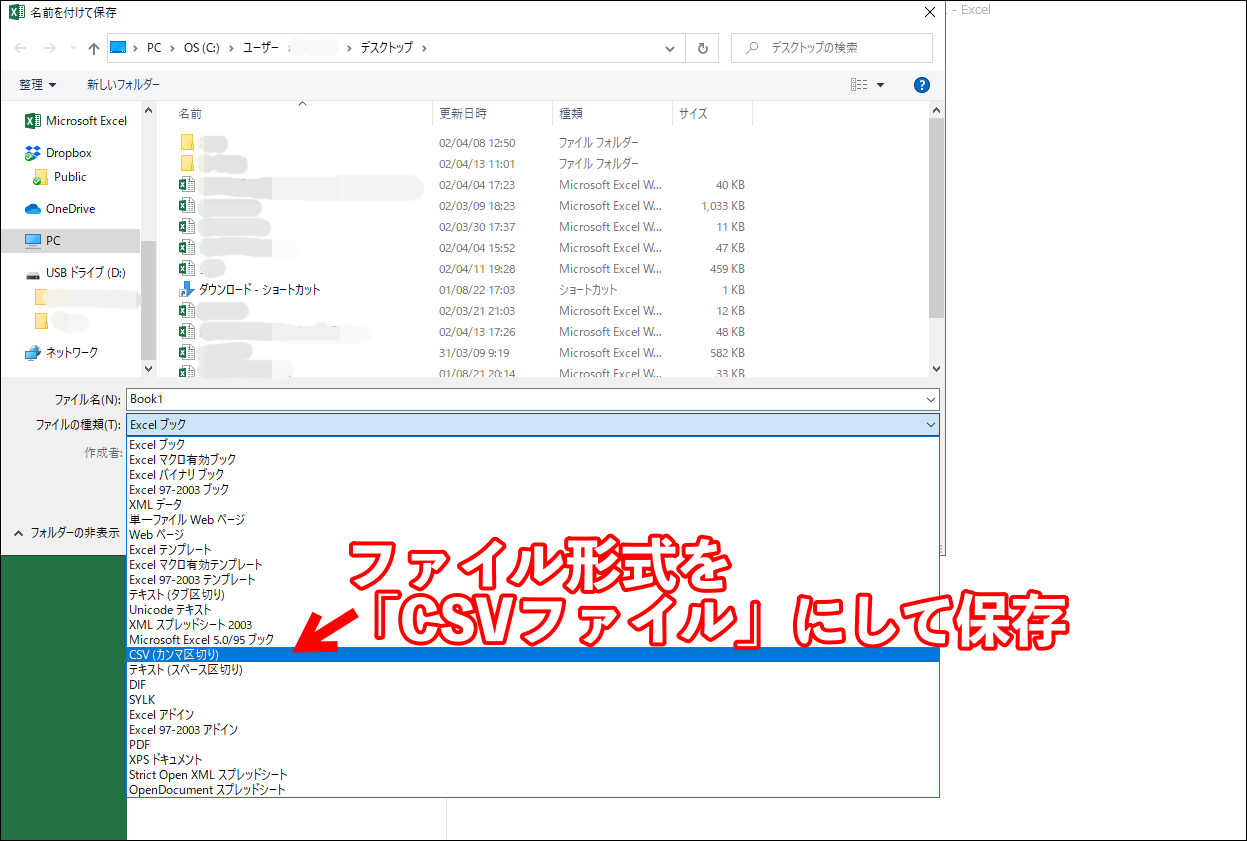Close the 名前を付けて保存 dialog
The image size is (1247, 841).
930,12
